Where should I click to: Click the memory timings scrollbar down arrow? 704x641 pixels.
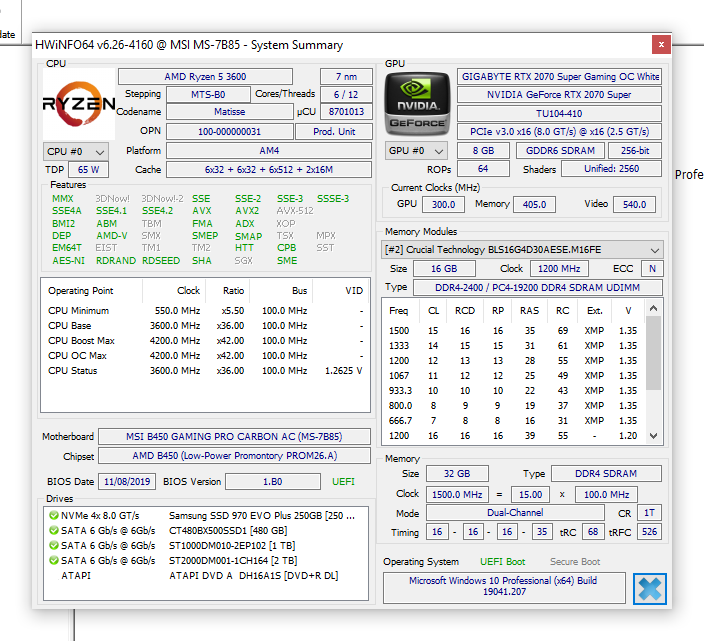(654, 435)
